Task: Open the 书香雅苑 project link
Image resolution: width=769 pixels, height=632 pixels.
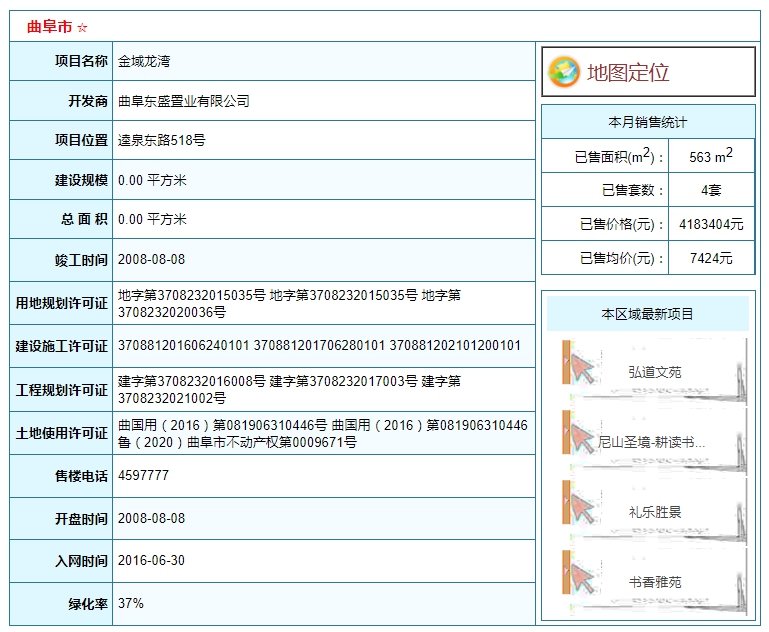Action: click(655, 582)
